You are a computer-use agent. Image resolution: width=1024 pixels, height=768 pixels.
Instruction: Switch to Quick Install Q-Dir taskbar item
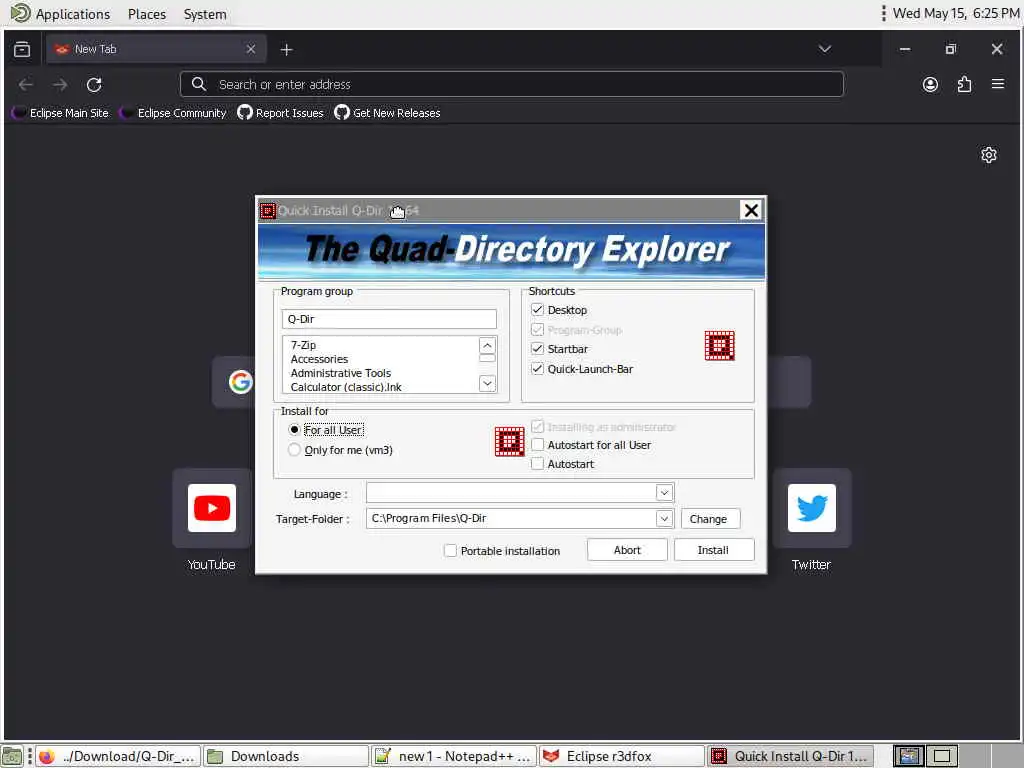(x=790, y=756)
